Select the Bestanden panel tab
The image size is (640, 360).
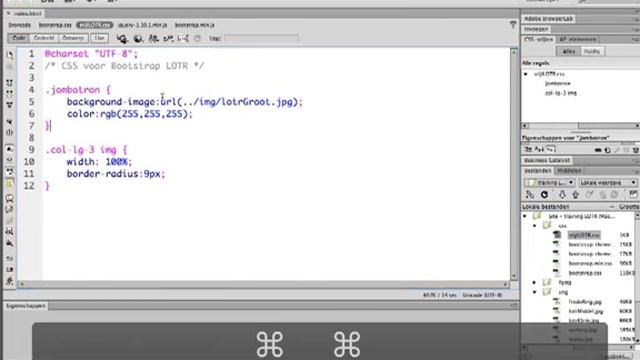pos(538,171)
